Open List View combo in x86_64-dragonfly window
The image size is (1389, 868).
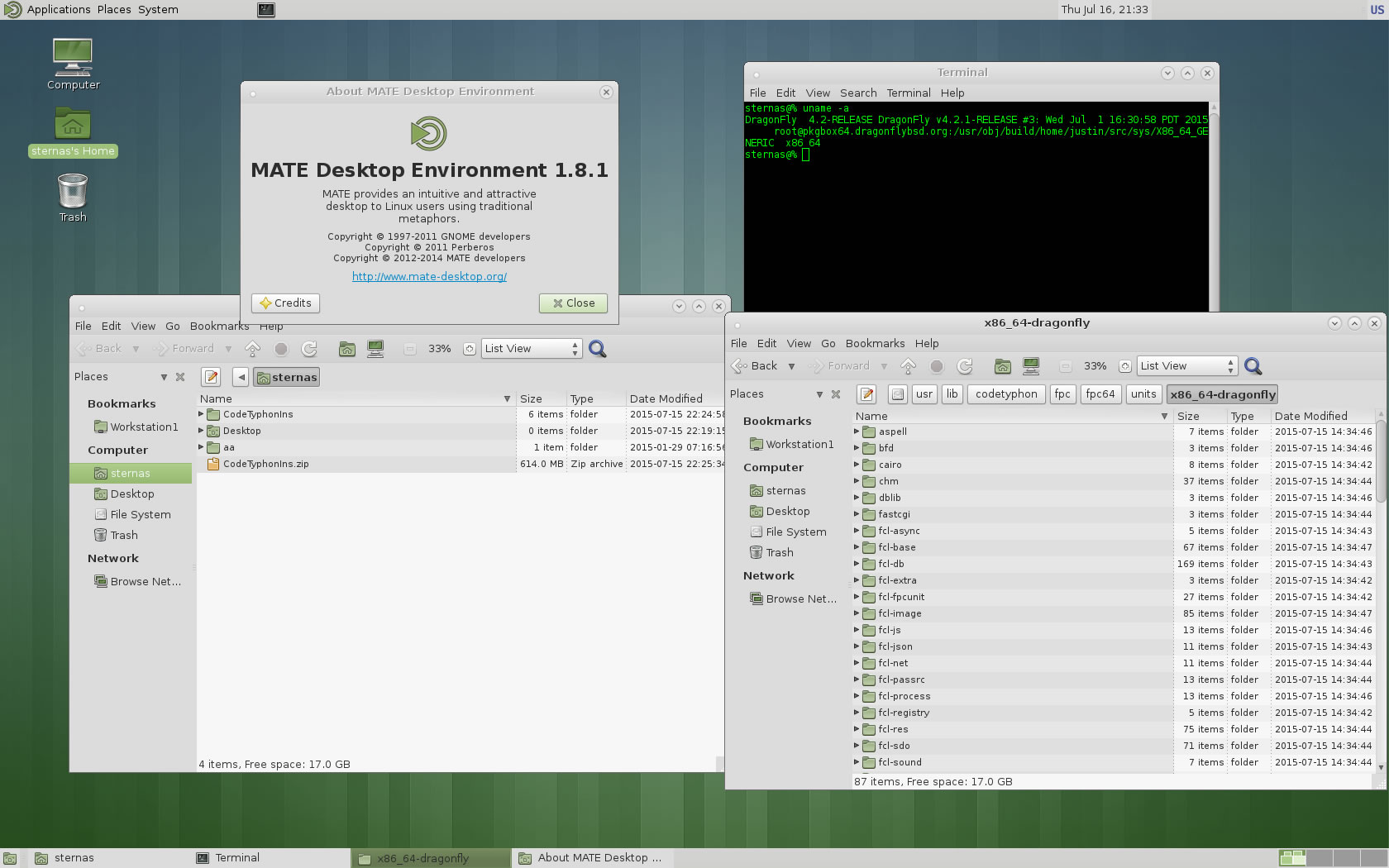tap(1186, 366)
